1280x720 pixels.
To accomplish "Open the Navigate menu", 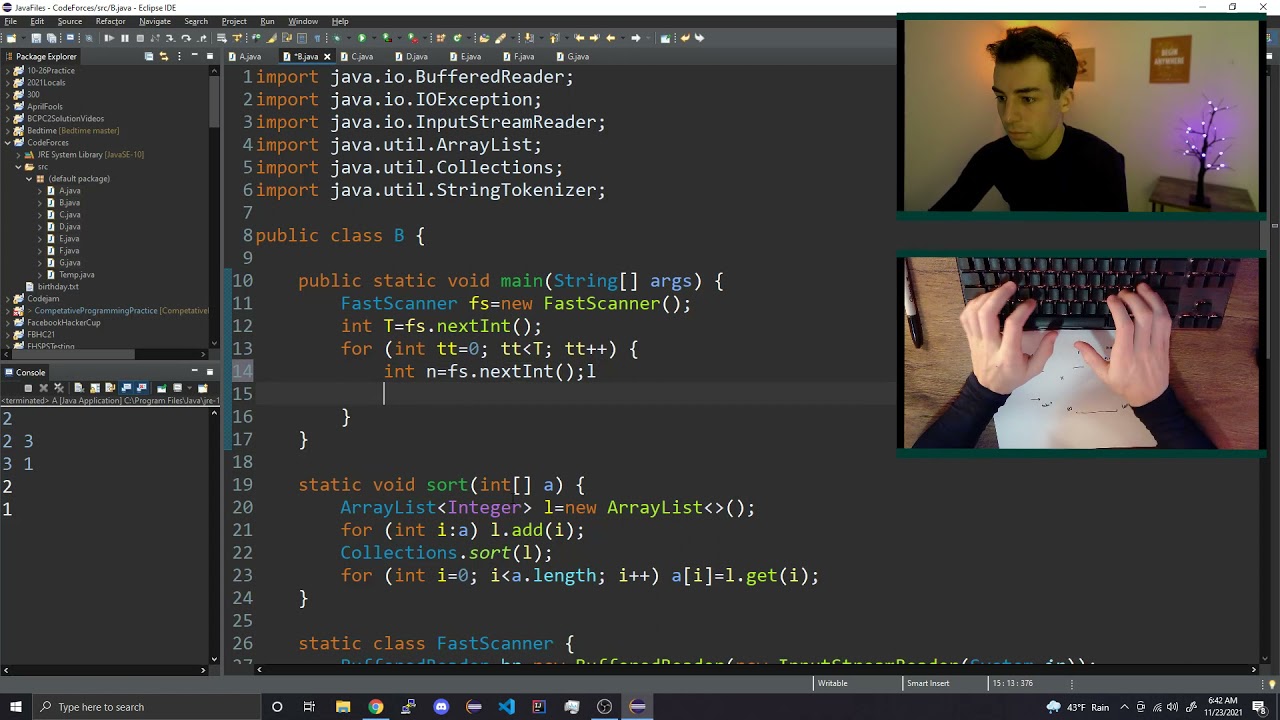I will [x=154, y=21].
